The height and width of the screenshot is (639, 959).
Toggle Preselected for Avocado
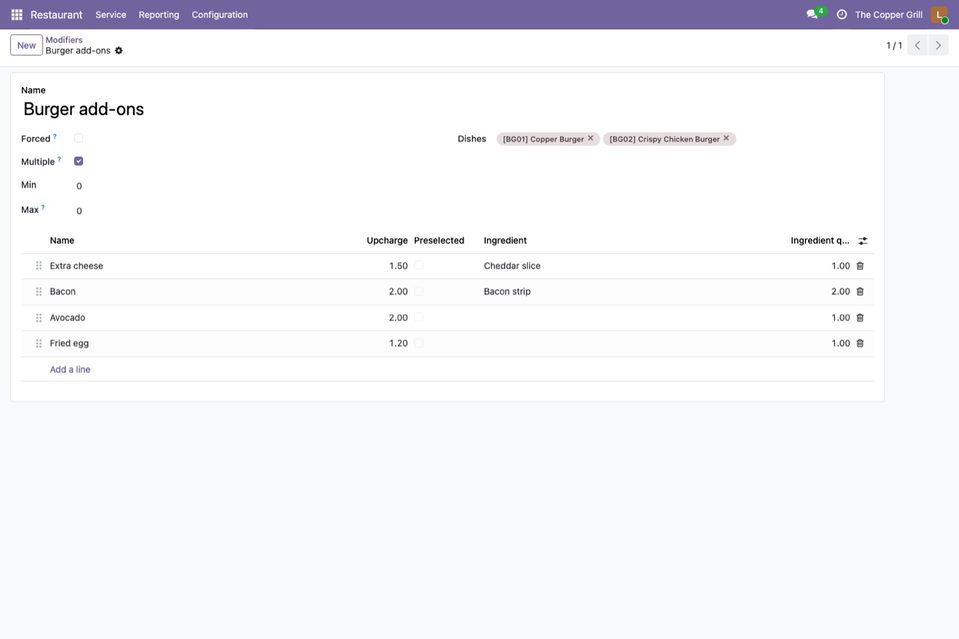click(x=418, y=317)
